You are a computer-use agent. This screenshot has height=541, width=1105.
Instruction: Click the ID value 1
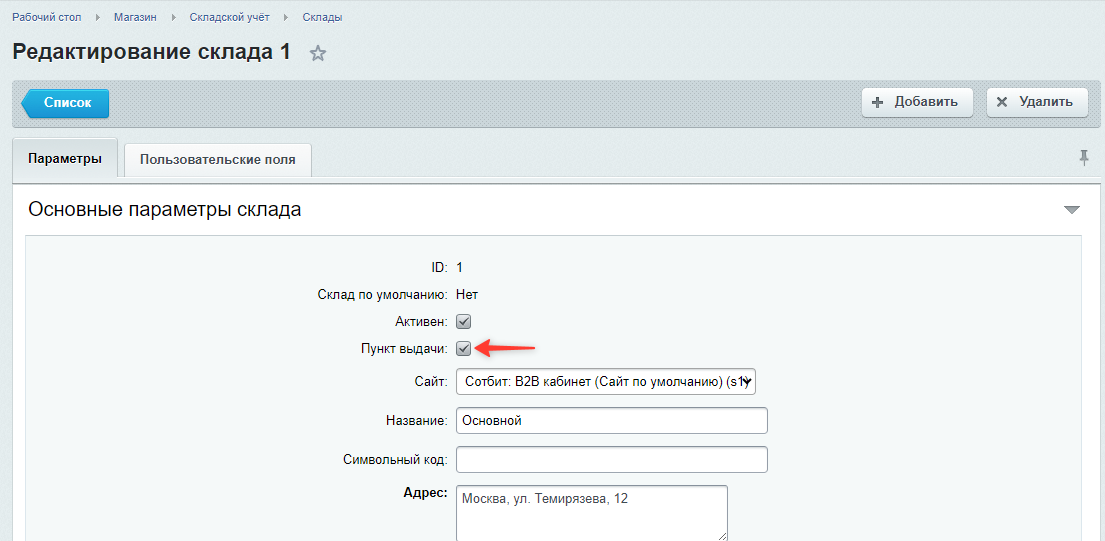(459, 267)
